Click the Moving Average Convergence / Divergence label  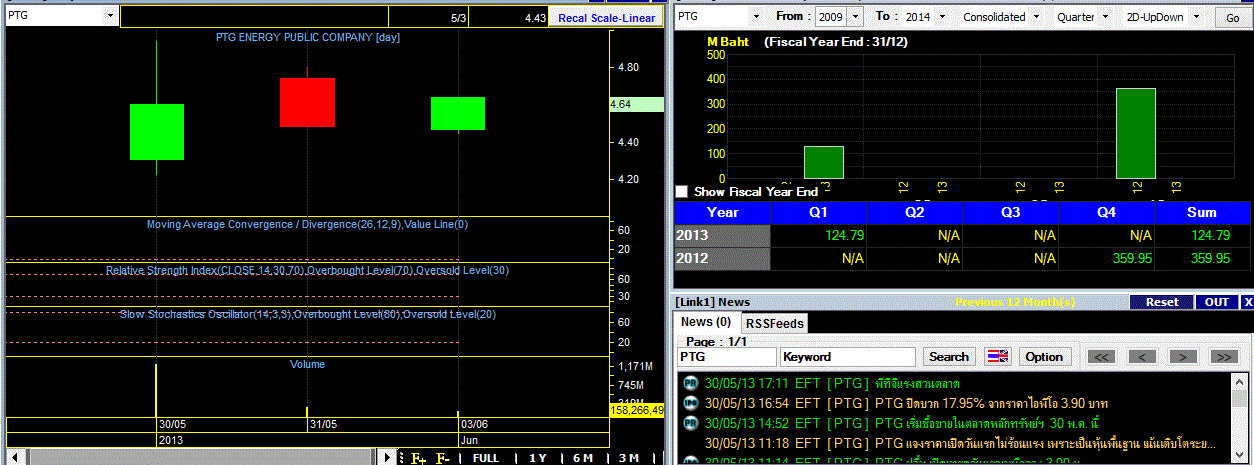point(307,224)
